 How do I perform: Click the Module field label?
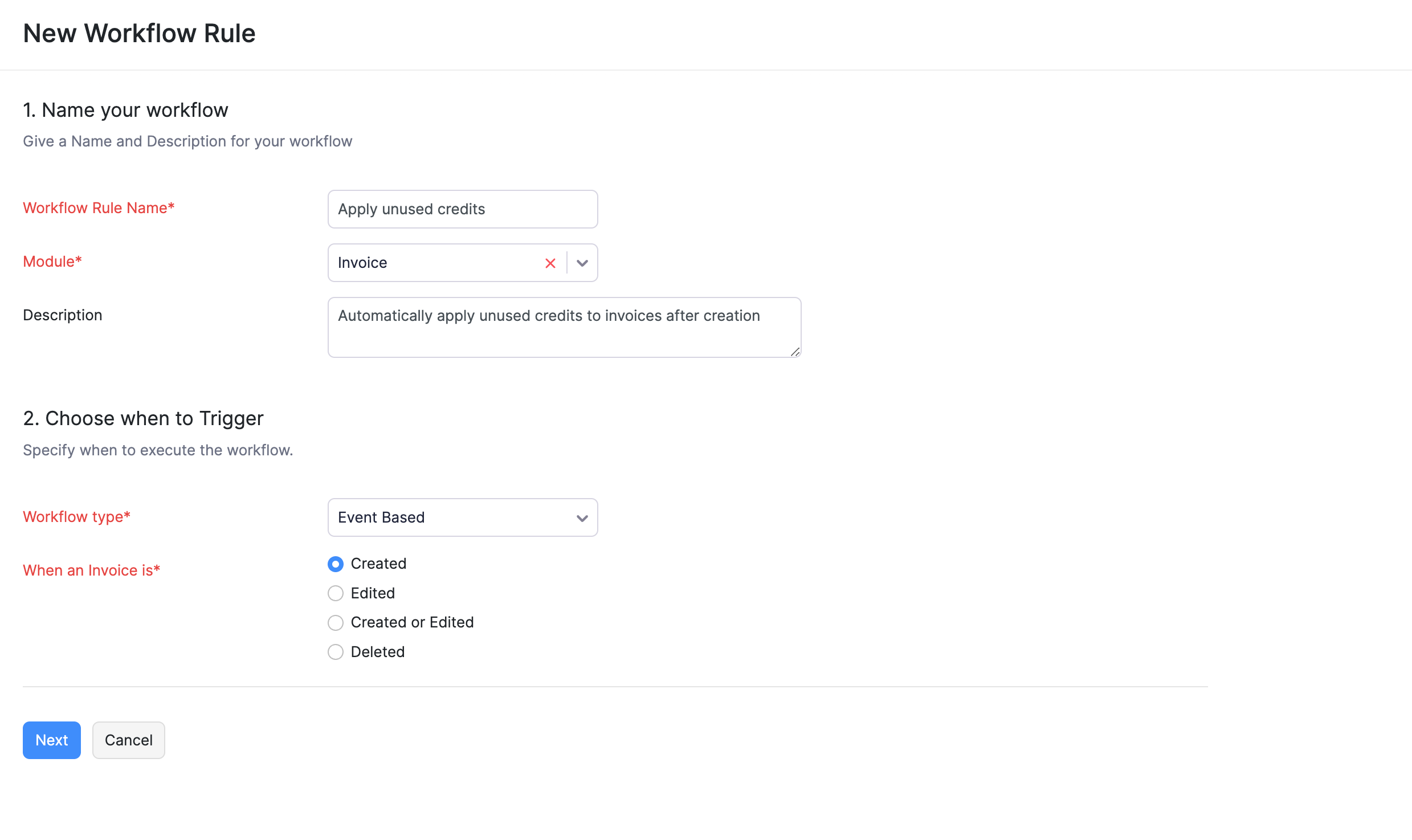pos(52,262)
